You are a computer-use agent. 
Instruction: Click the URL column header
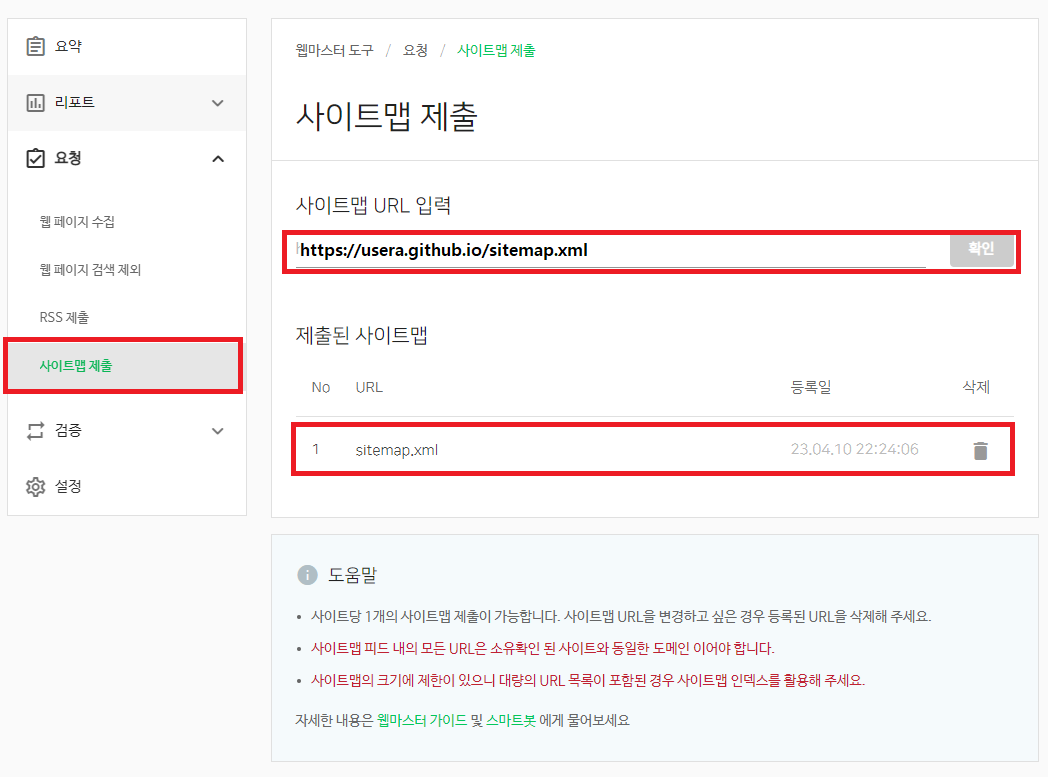coord(369,387)
